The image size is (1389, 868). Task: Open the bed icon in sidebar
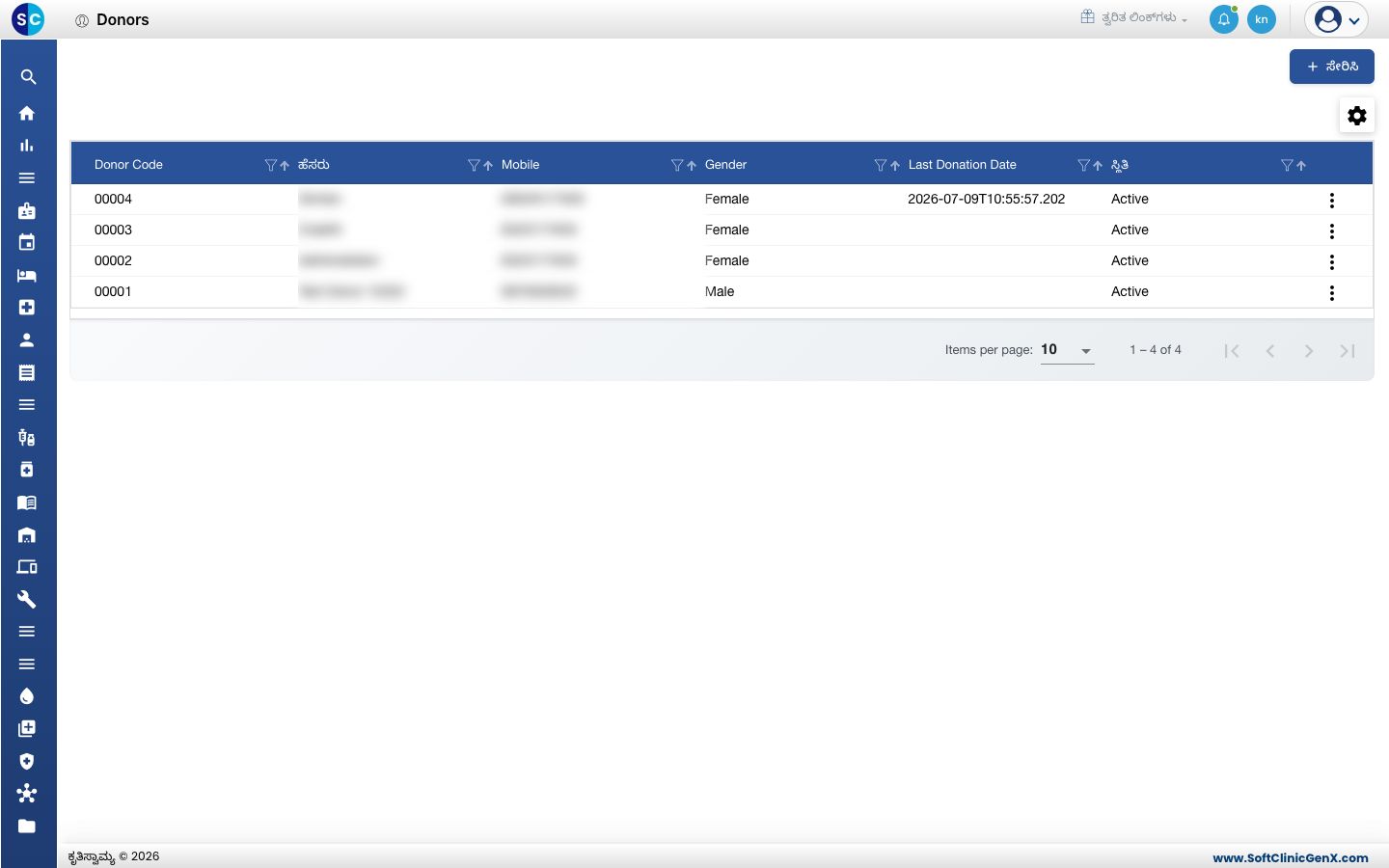[x=27, y=275]
